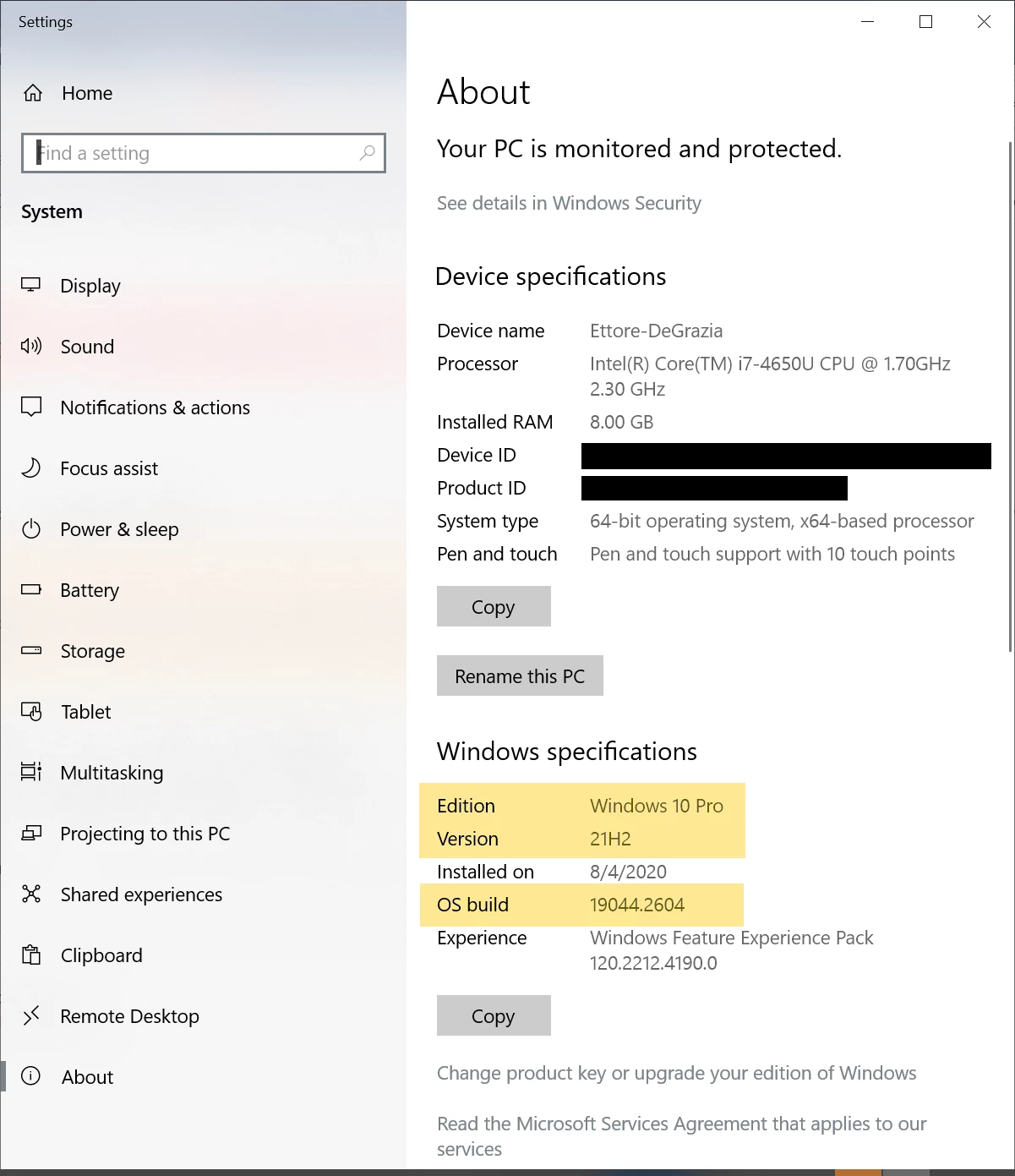Read the Microsoft Services Agreement link
The width and height of the screenshot is (1015, 1176).
pos(681,1136)
